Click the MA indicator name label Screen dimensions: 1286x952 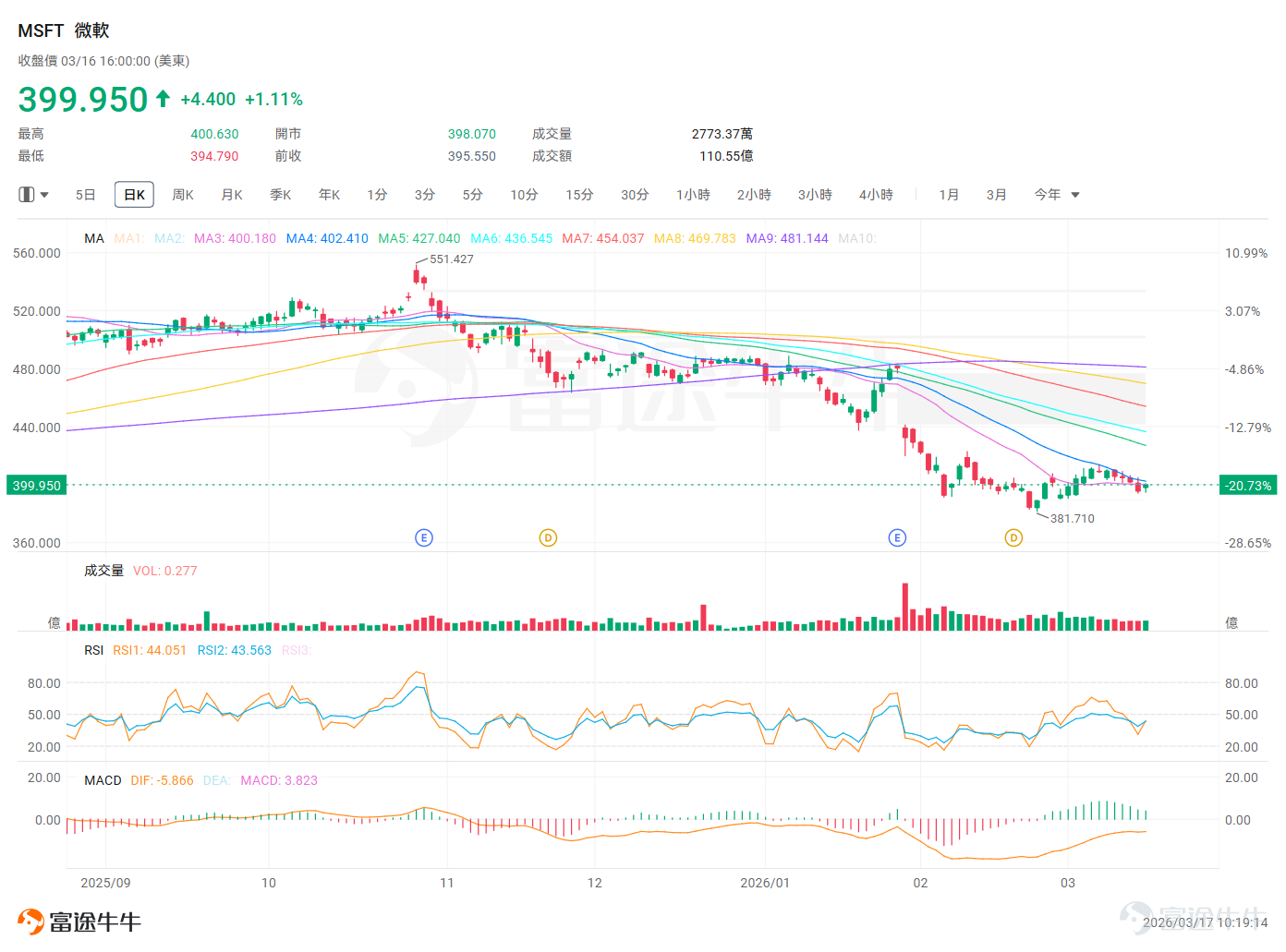[x=94, y=238]
